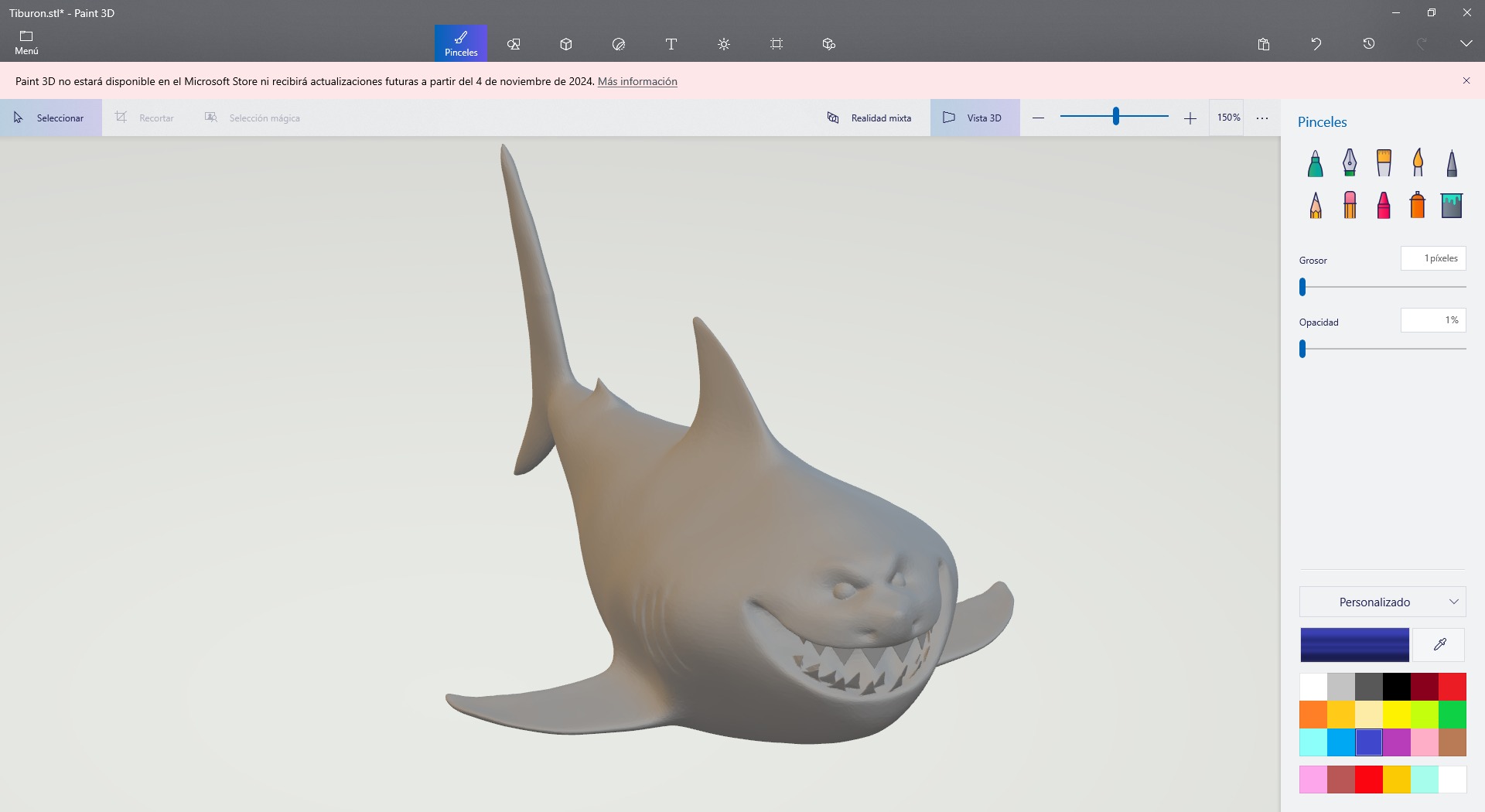Image resolution: width=1485 pixels, height=812 pixels.
Task: Pick the sky blue color swatch
Action: point(1341,742)
